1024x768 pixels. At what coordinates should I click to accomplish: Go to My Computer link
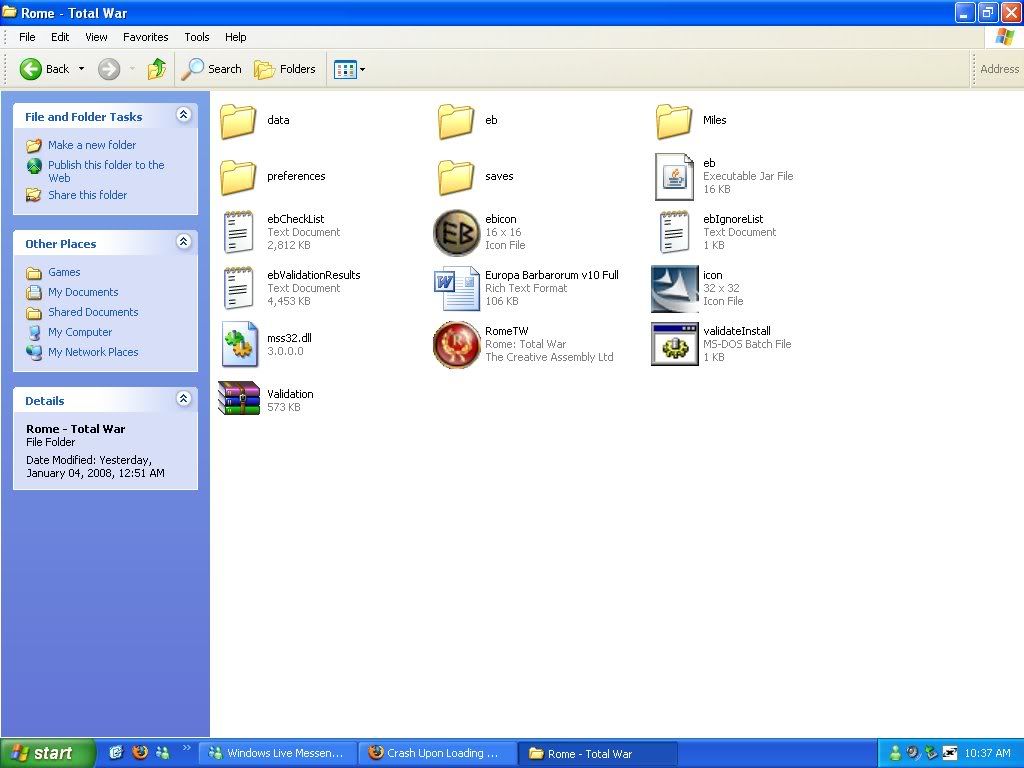pyautogui.click(x=80, y=332)
